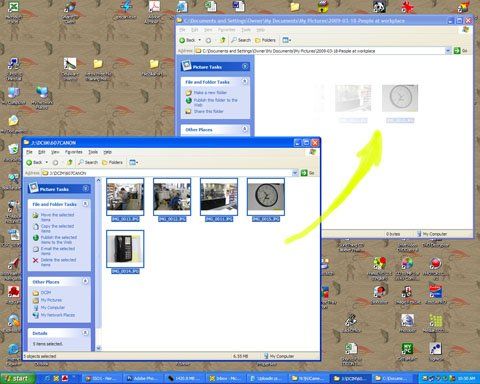Click Make a new folder link

[x=210, y=93]
